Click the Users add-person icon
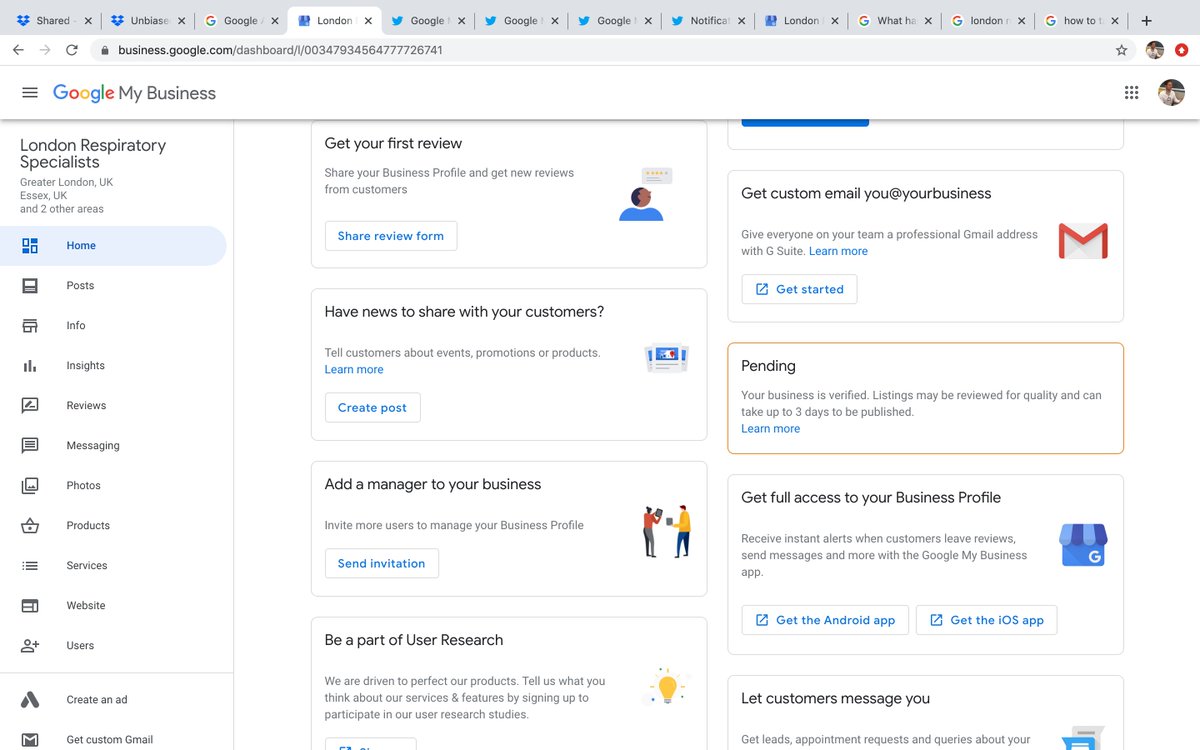The height and width of the screenshot is (750, 1200). 30,645
